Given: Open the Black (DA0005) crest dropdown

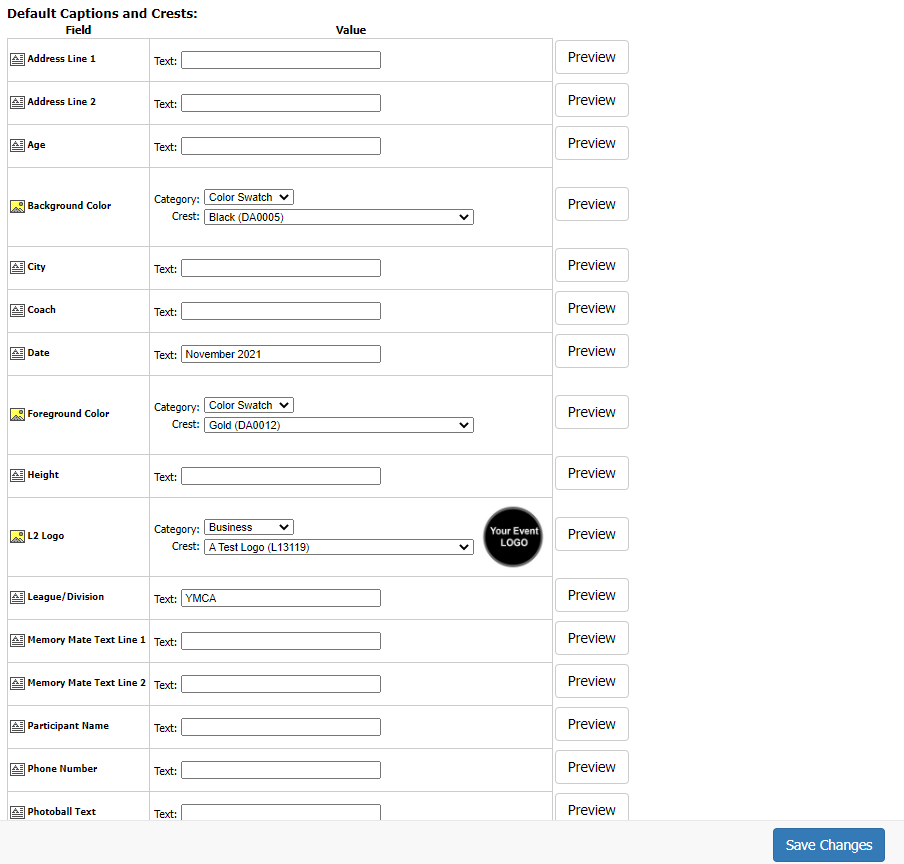Looking at the screenshot, I should [338, 217].
